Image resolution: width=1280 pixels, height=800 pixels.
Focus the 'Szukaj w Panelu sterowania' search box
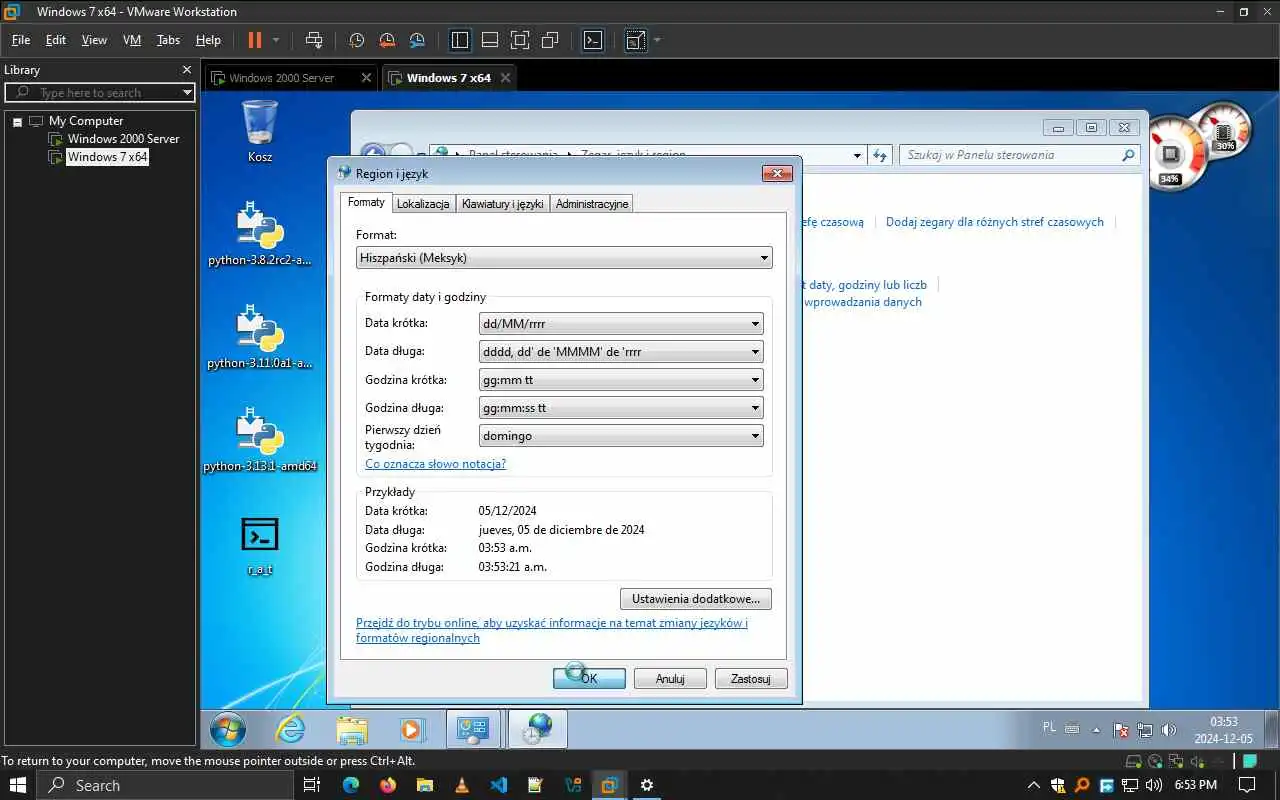tap(1020, 155)
